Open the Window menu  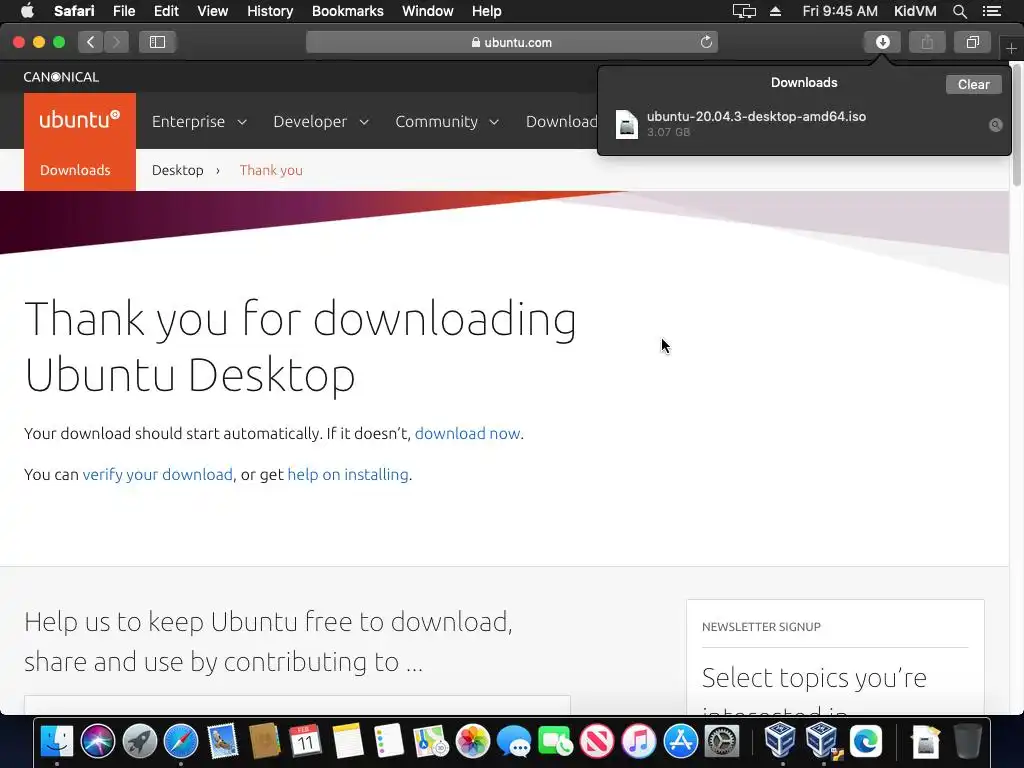[x=427, y=11]
